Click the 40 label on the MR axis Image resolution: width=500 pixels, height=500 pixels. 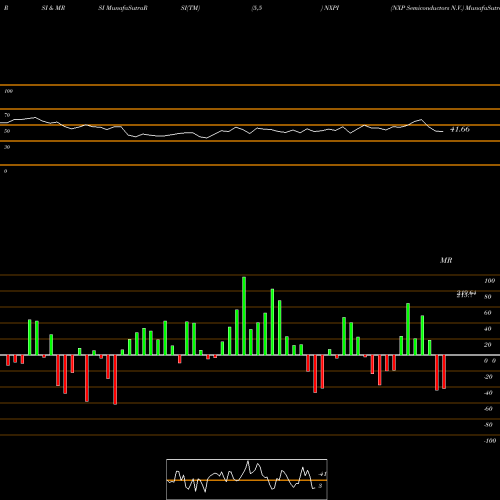pos(487,329)
